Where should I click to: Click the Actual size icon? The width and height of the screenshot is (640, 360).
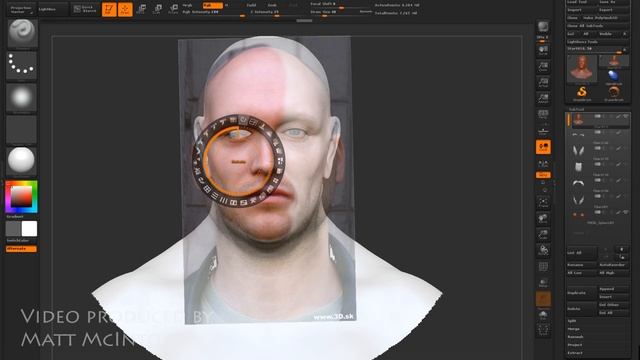543,82
